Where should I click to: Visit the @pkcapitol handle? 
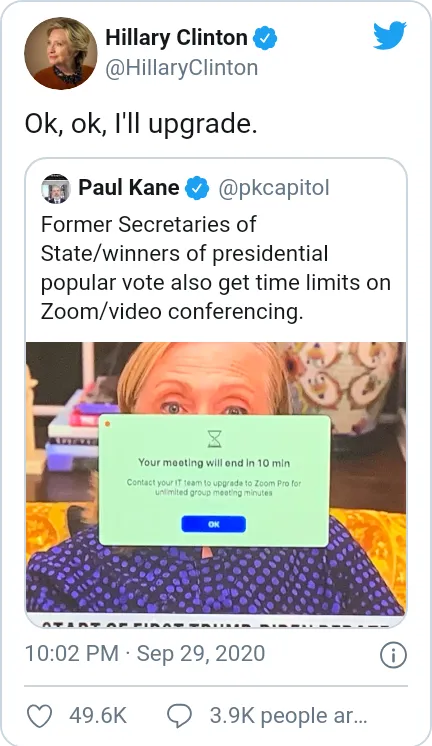tap(274, 188)
